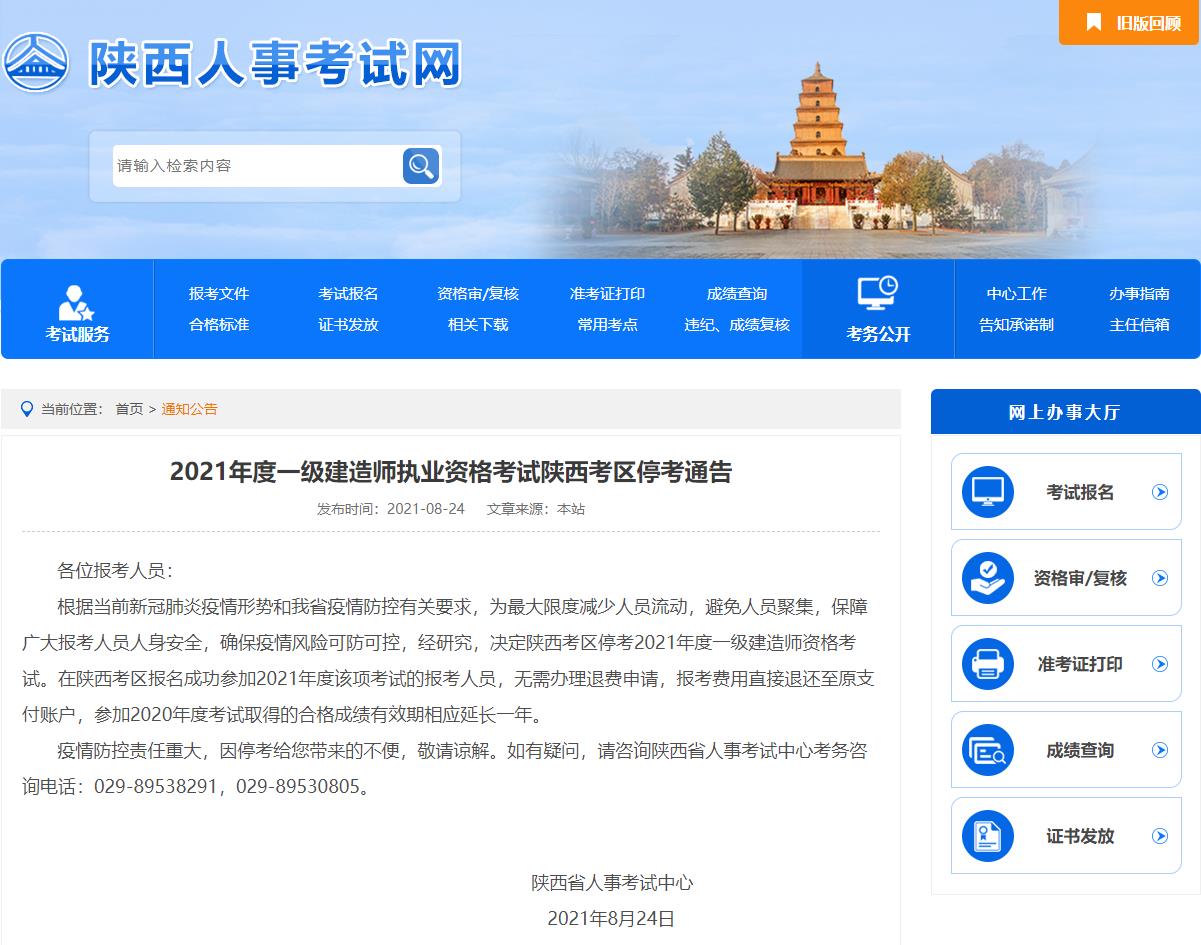Click the printer icon beside 准考证打印
This screenshot has width=1201, height=945.
pos(987,664)
